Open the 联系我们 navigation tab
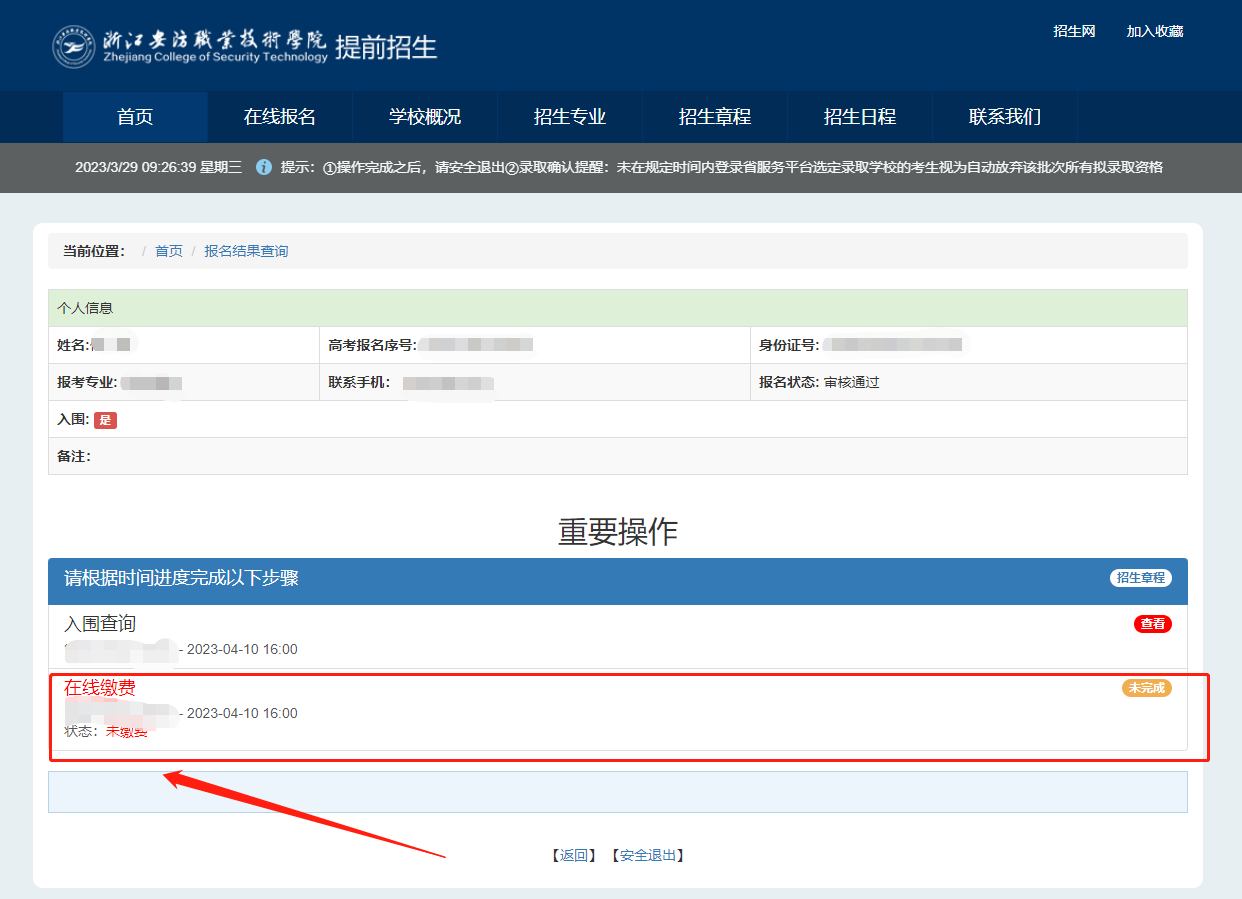Viewport: 1242px width, 899px height. [x=1005, y=117]
